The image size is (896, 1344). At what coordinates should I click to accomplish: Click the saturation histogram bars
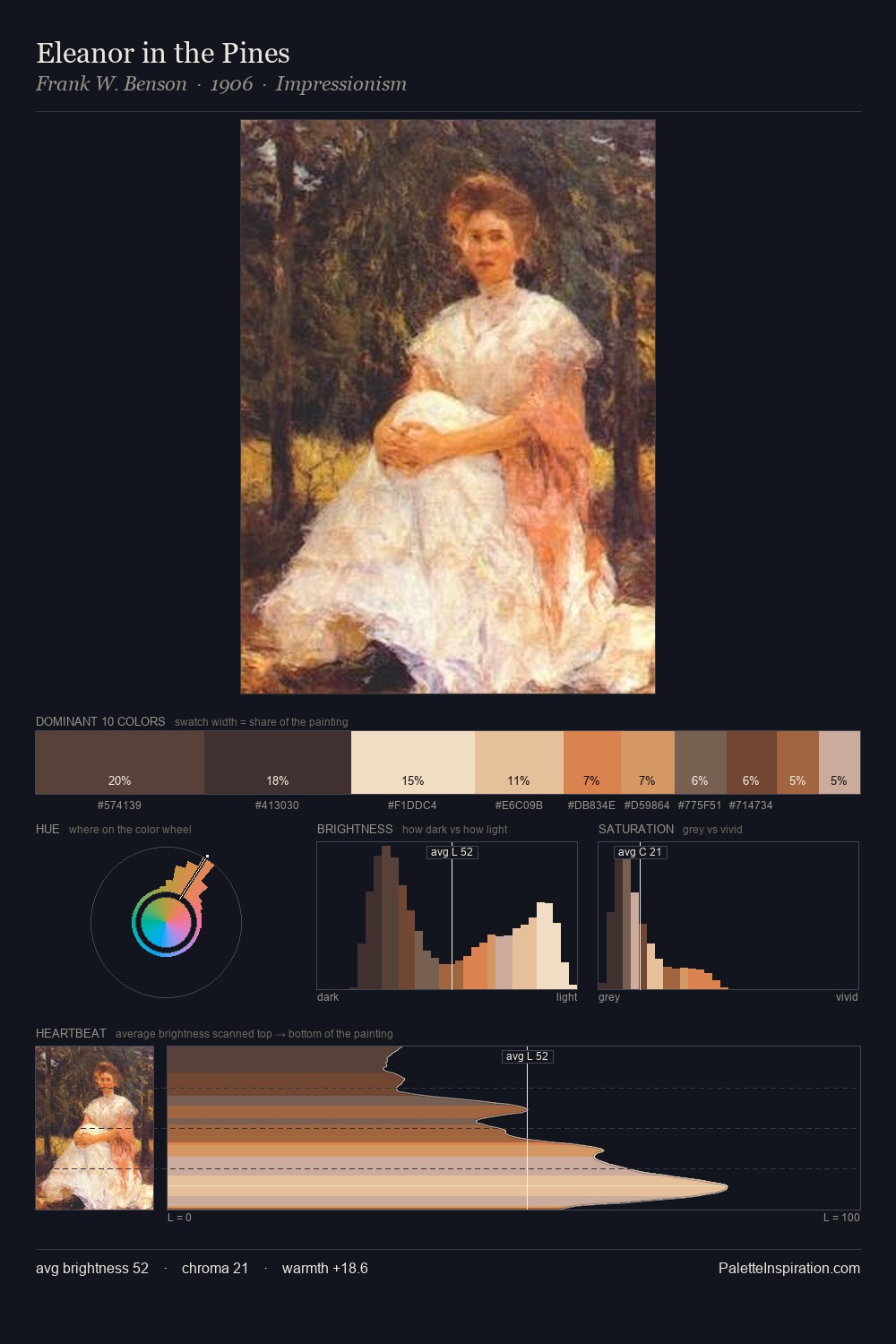(x=728, y=916)
